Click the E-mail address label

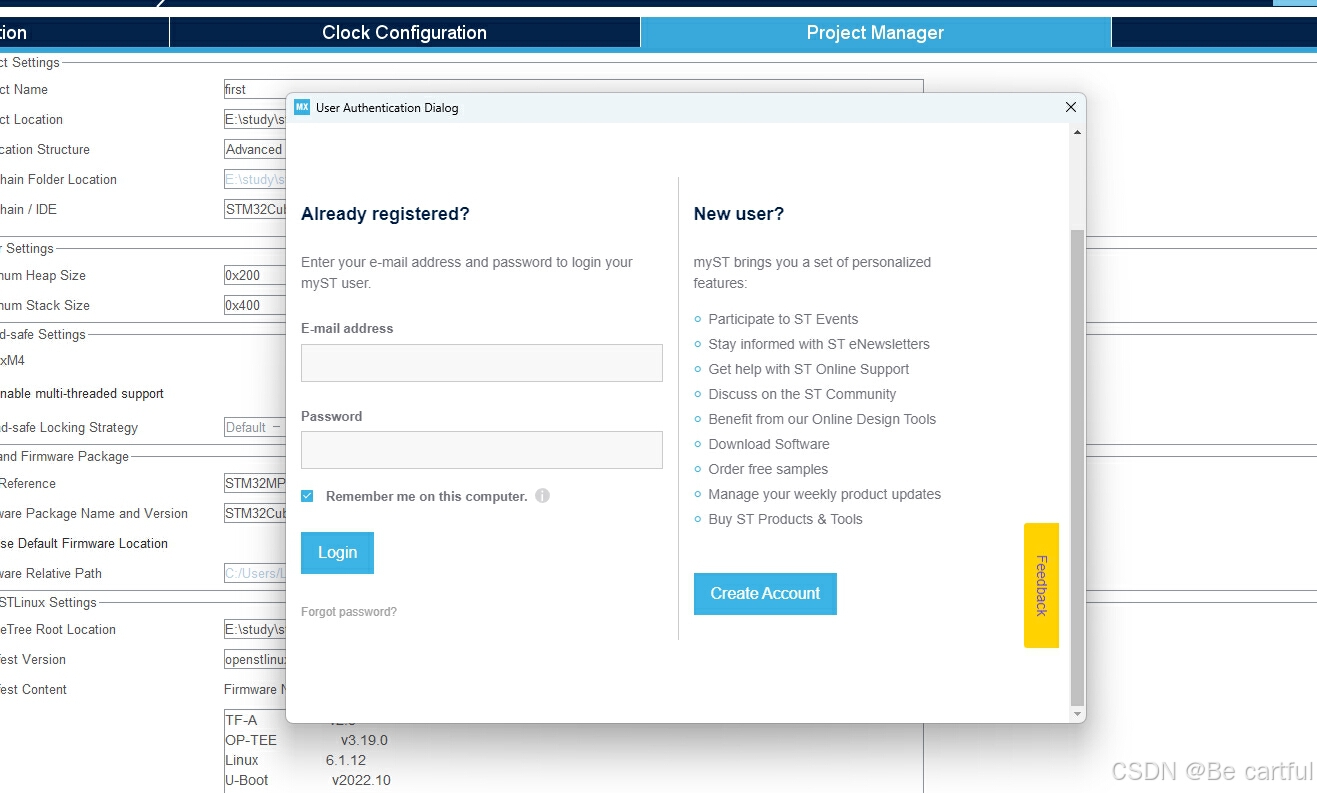point(347,328)
